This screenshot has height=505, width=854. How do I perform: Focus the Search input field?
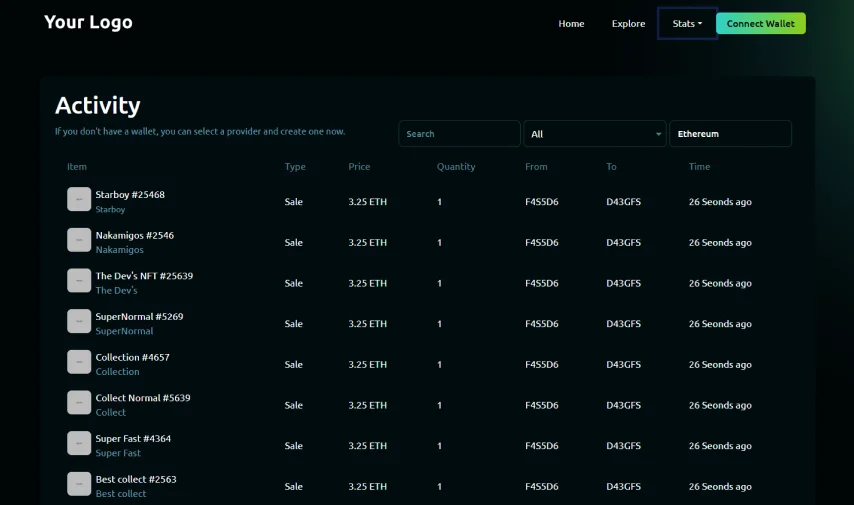click(459, 133)
